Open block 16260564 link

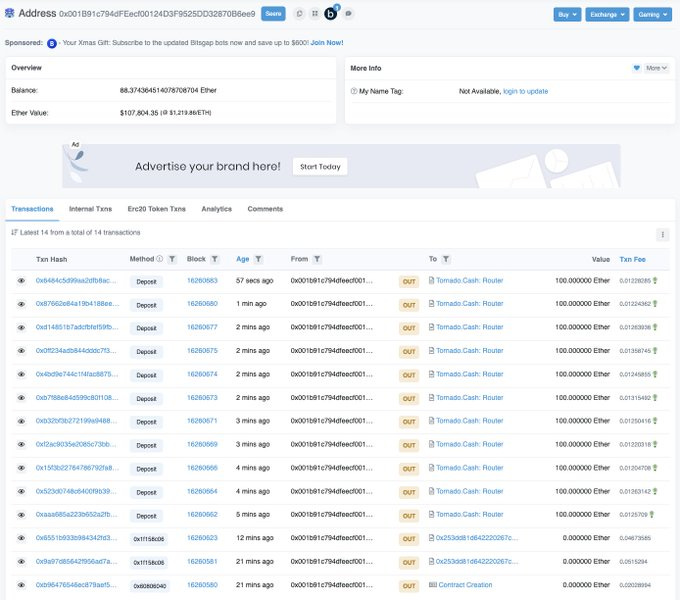[x=202, y=491]
